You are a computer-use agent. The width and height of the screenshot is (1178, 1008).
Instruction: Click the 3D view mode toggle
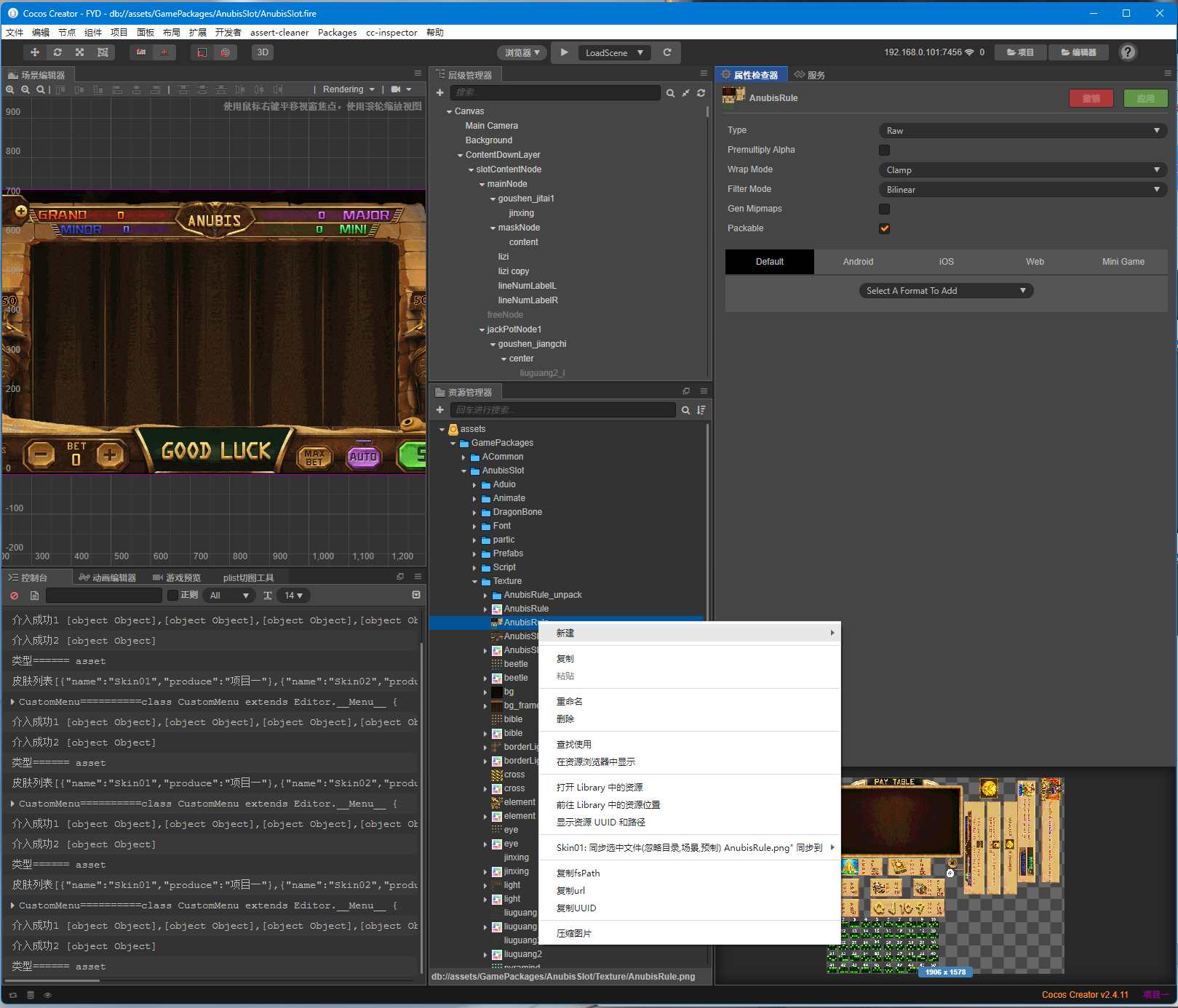click(263, 52)
